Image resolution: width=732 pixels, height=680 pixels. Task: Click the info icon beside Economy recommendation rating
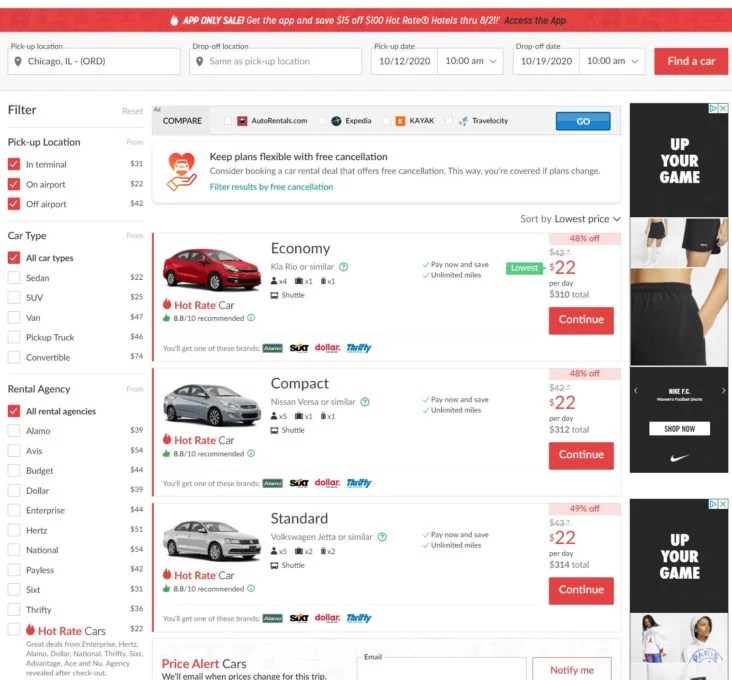[x=251, y=318]
